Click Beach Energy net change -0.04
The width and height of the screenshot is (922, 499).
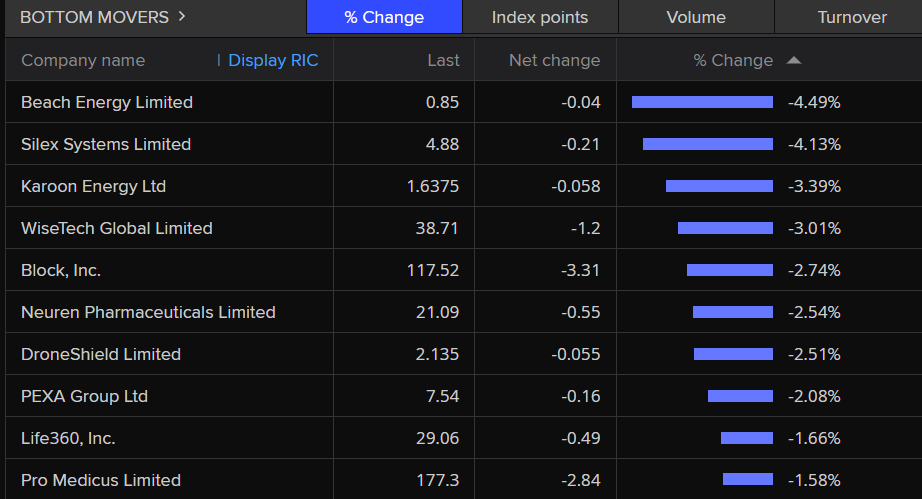[x=580, y=102]
